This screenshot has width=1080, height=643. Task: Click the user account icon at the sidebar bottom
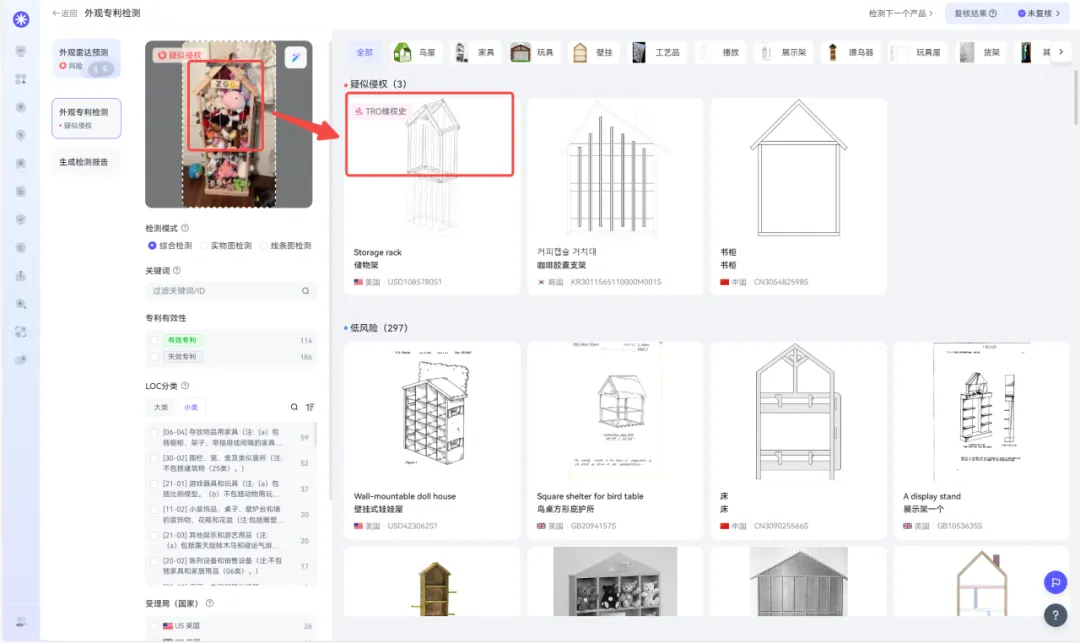point(21,622)
